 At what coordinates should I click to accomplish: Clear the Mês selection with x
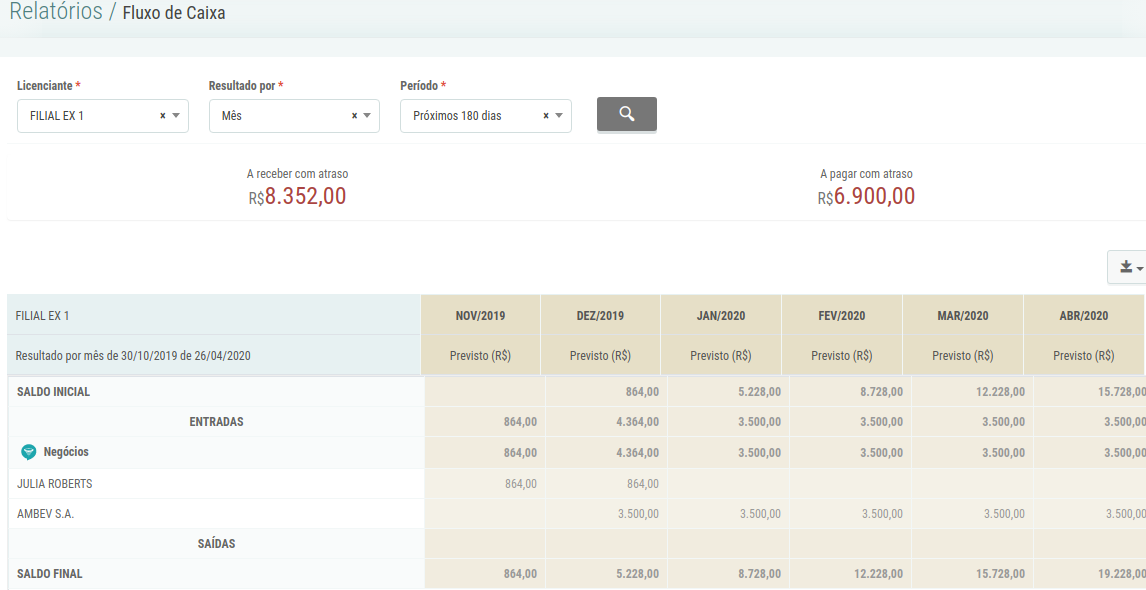[354, 116]
